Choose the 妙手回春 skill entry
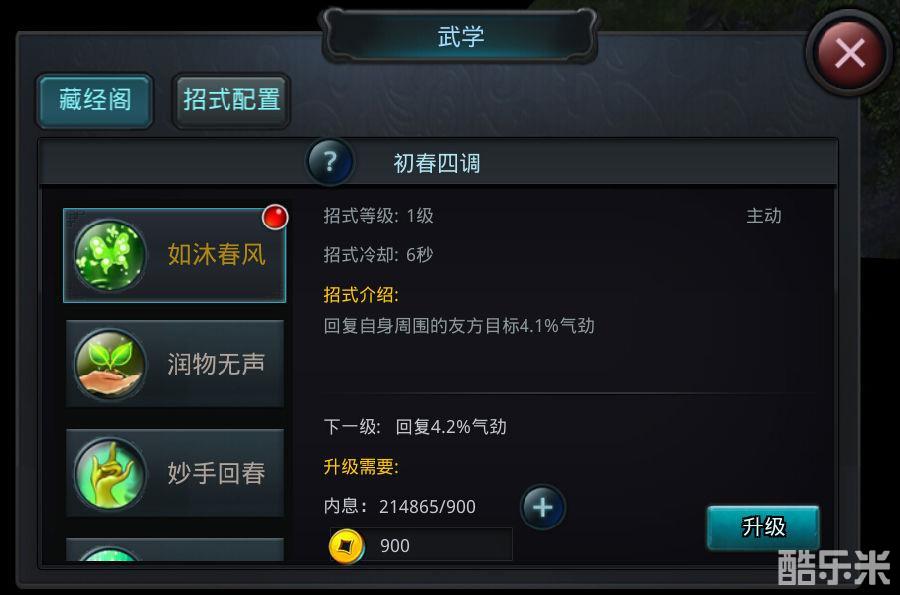The height and width of the screenshot is (595, 900). 175,473
